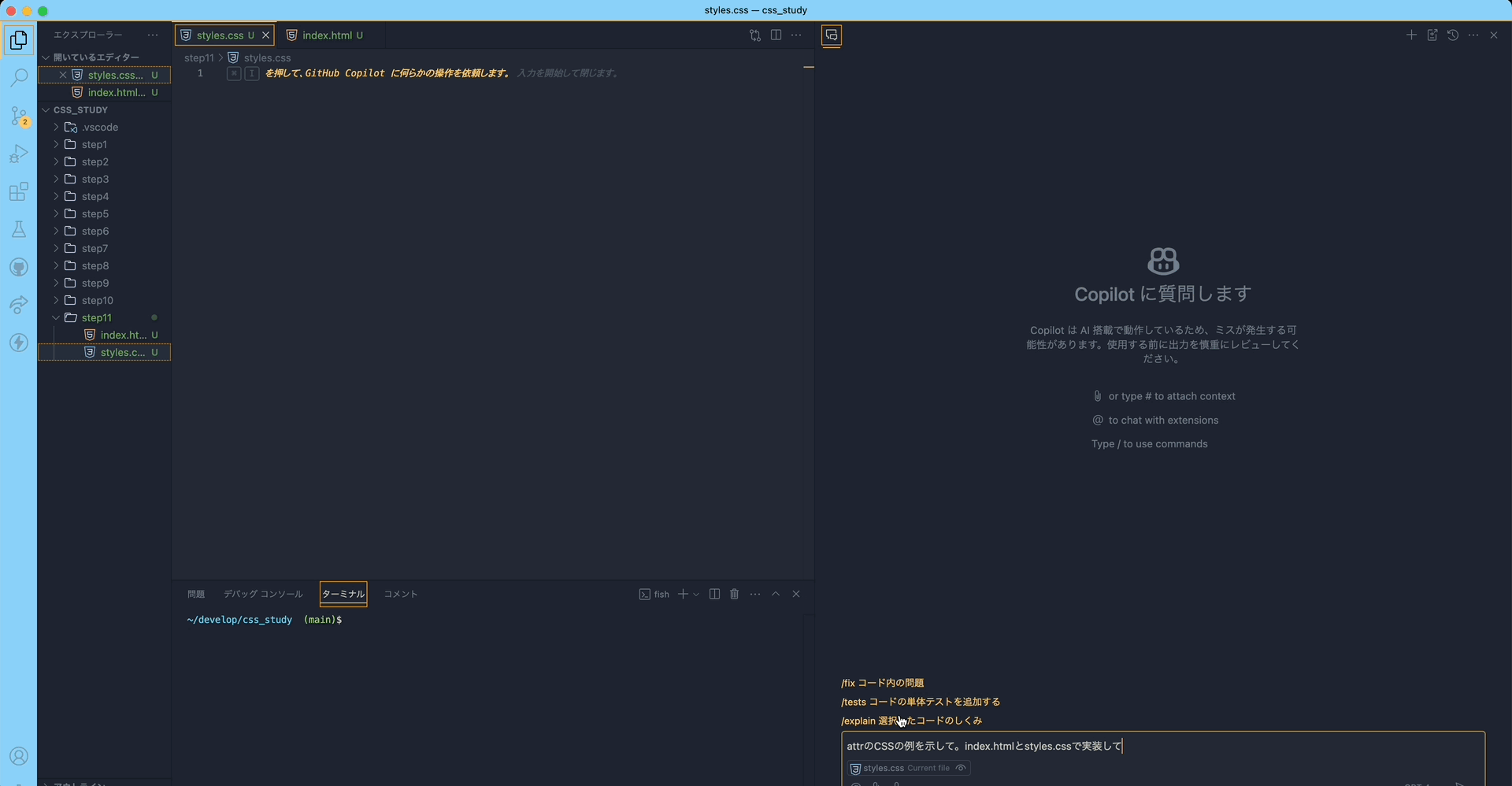Screen dimensions: 1512x786
Task: Collapse the CSS_STUDY folder section
Action: pos(46,110)
